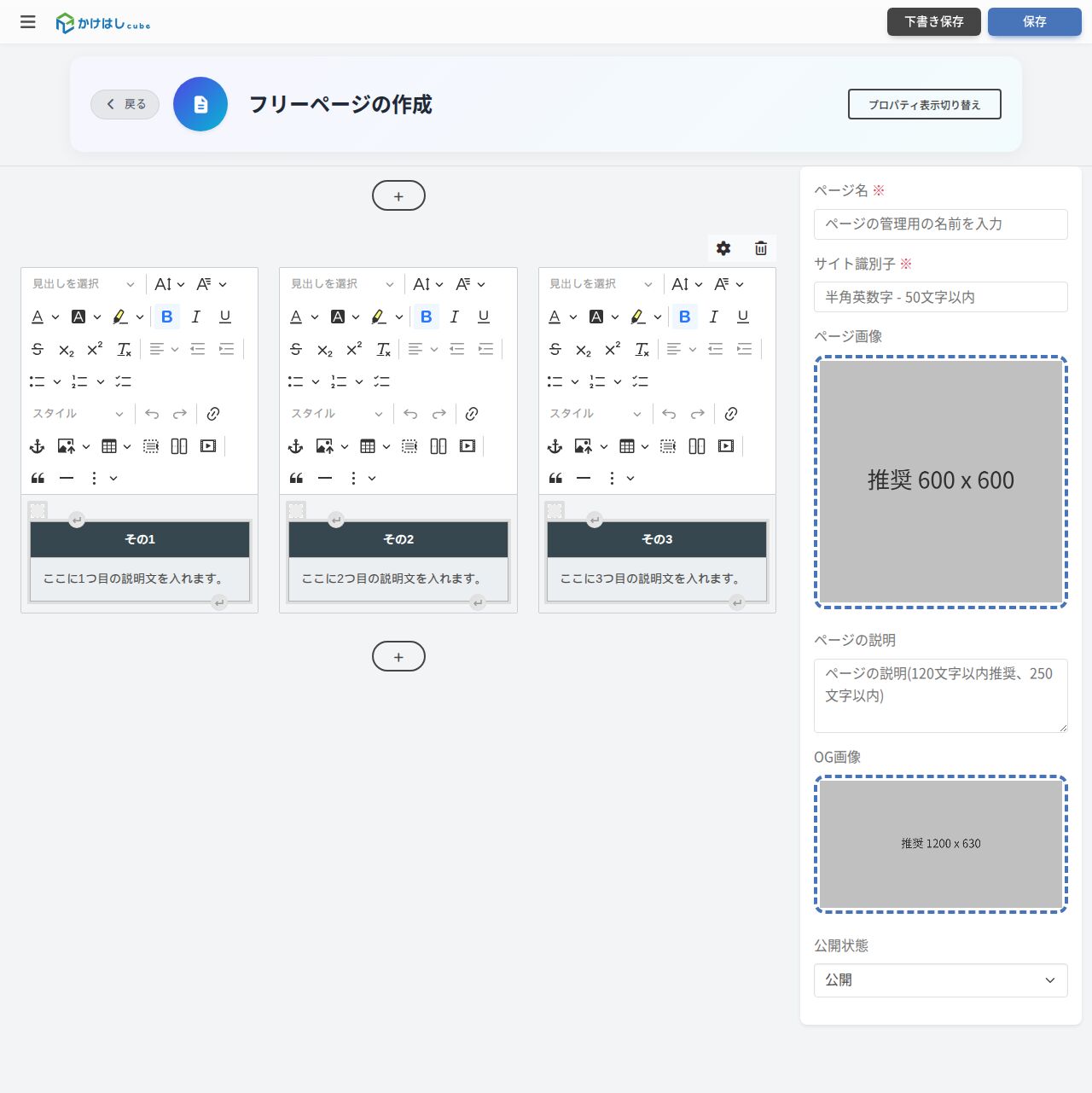
Task: Open font color picker in その1 editor
Action: coord(45,317)
